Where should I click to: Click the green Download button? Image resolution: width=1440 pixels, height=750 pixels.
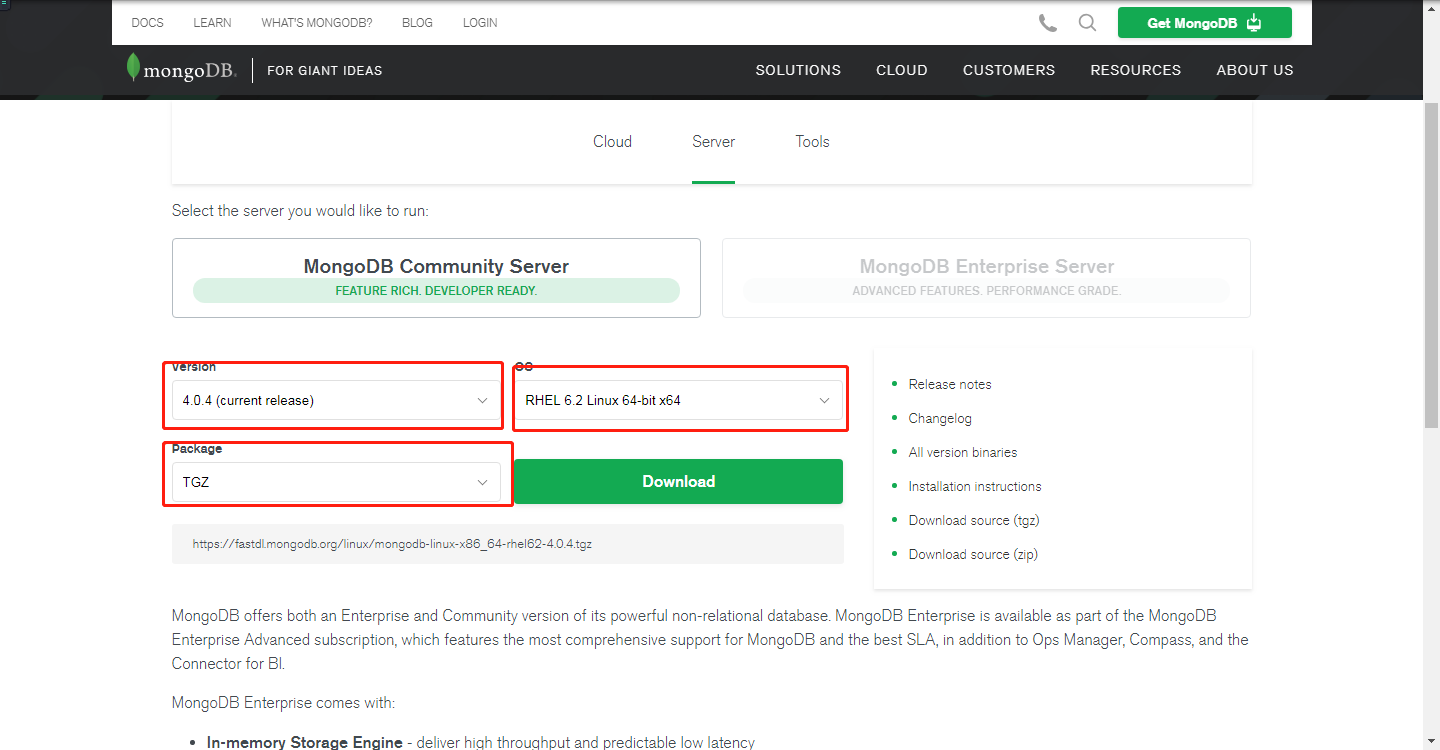[679, 481]
